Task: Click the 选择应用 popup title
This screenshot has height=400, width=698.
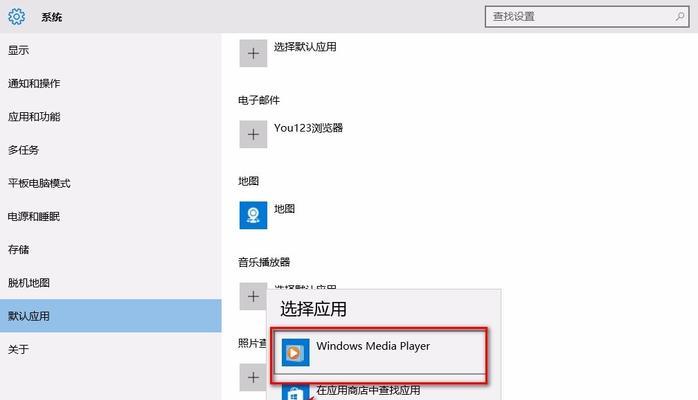Action: [x=313, y=309]
